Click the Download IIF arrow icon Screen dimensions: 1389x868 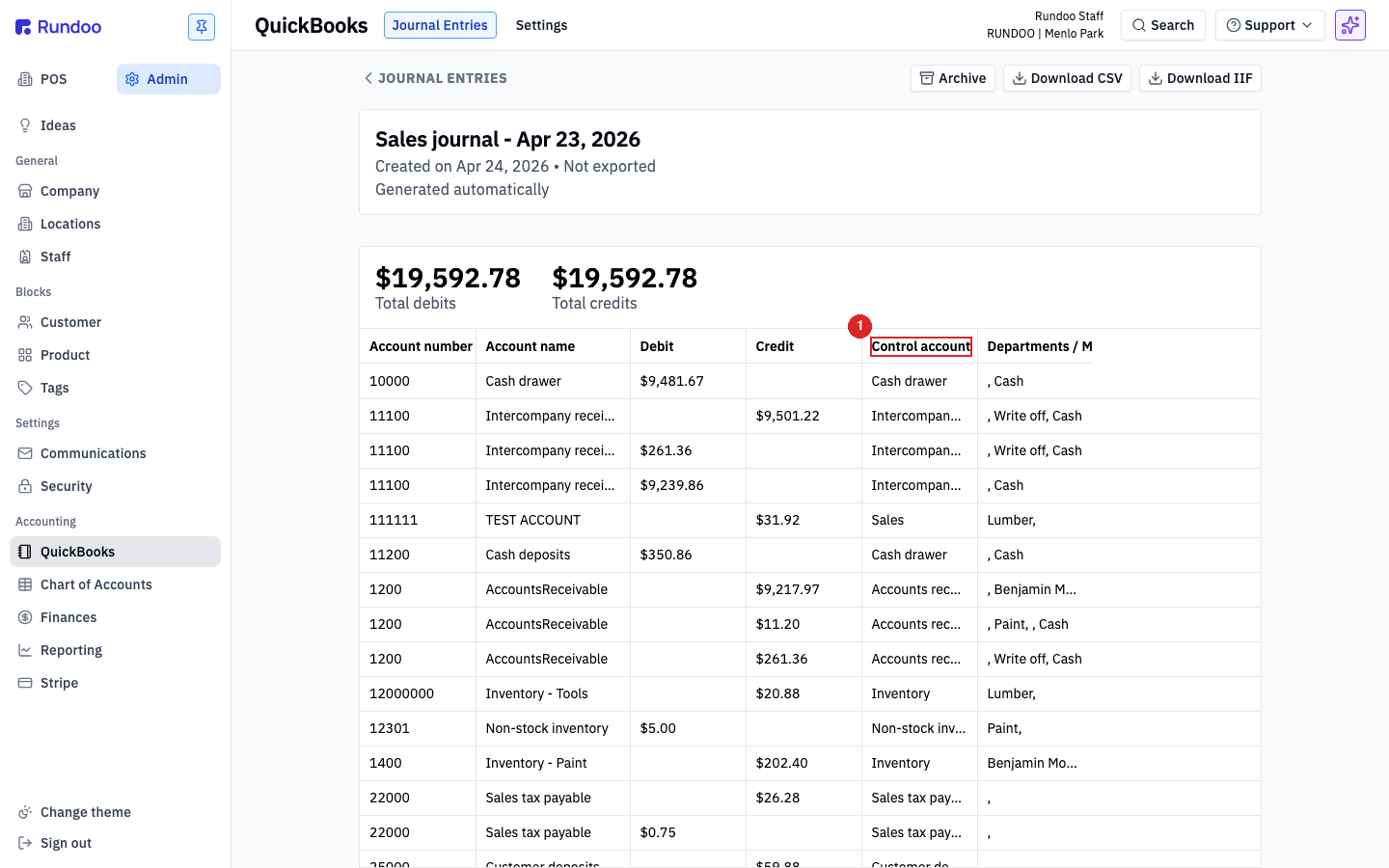click(1155, 78)
